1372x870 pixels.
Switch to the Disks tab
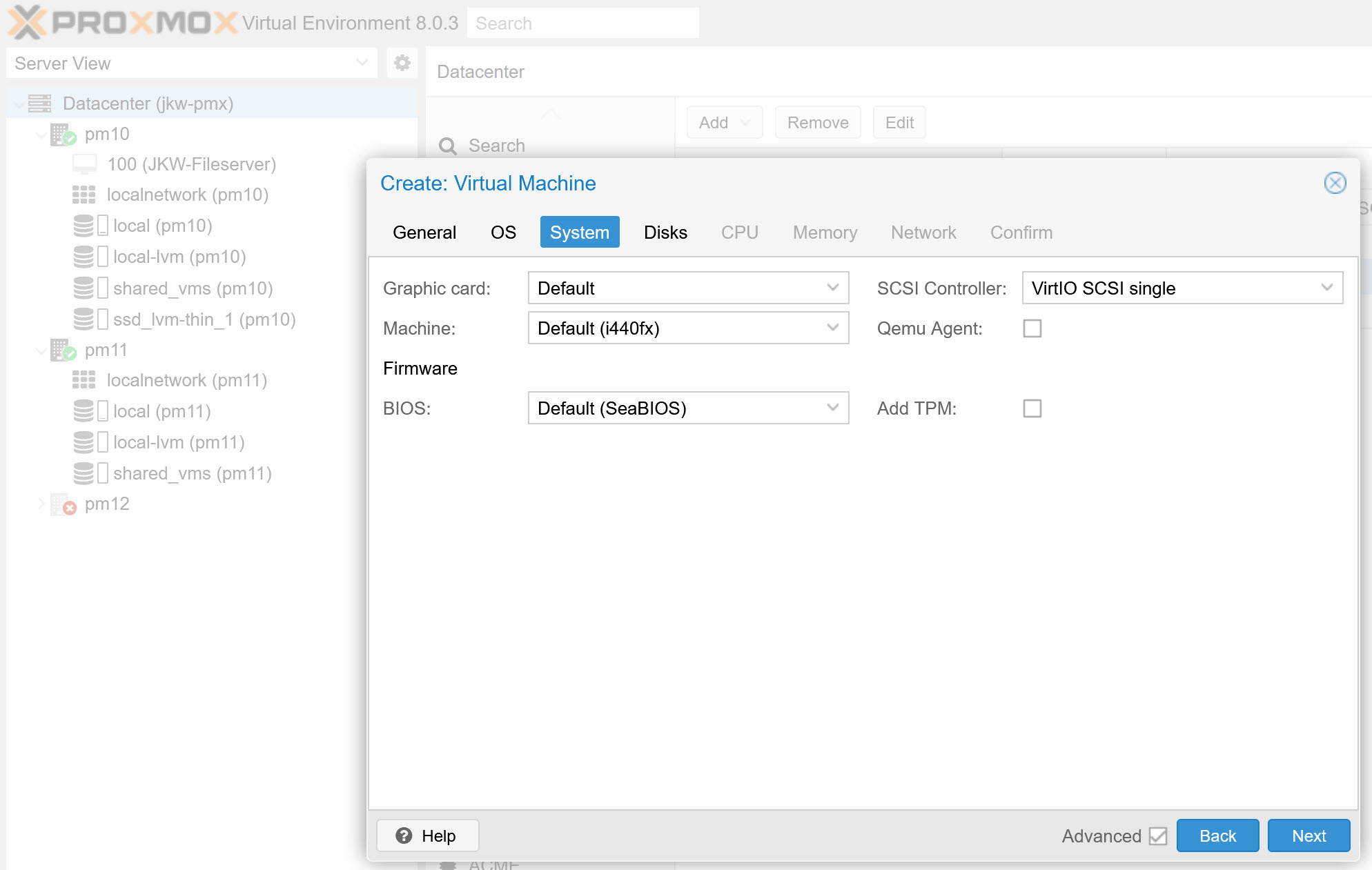[665, 233]
